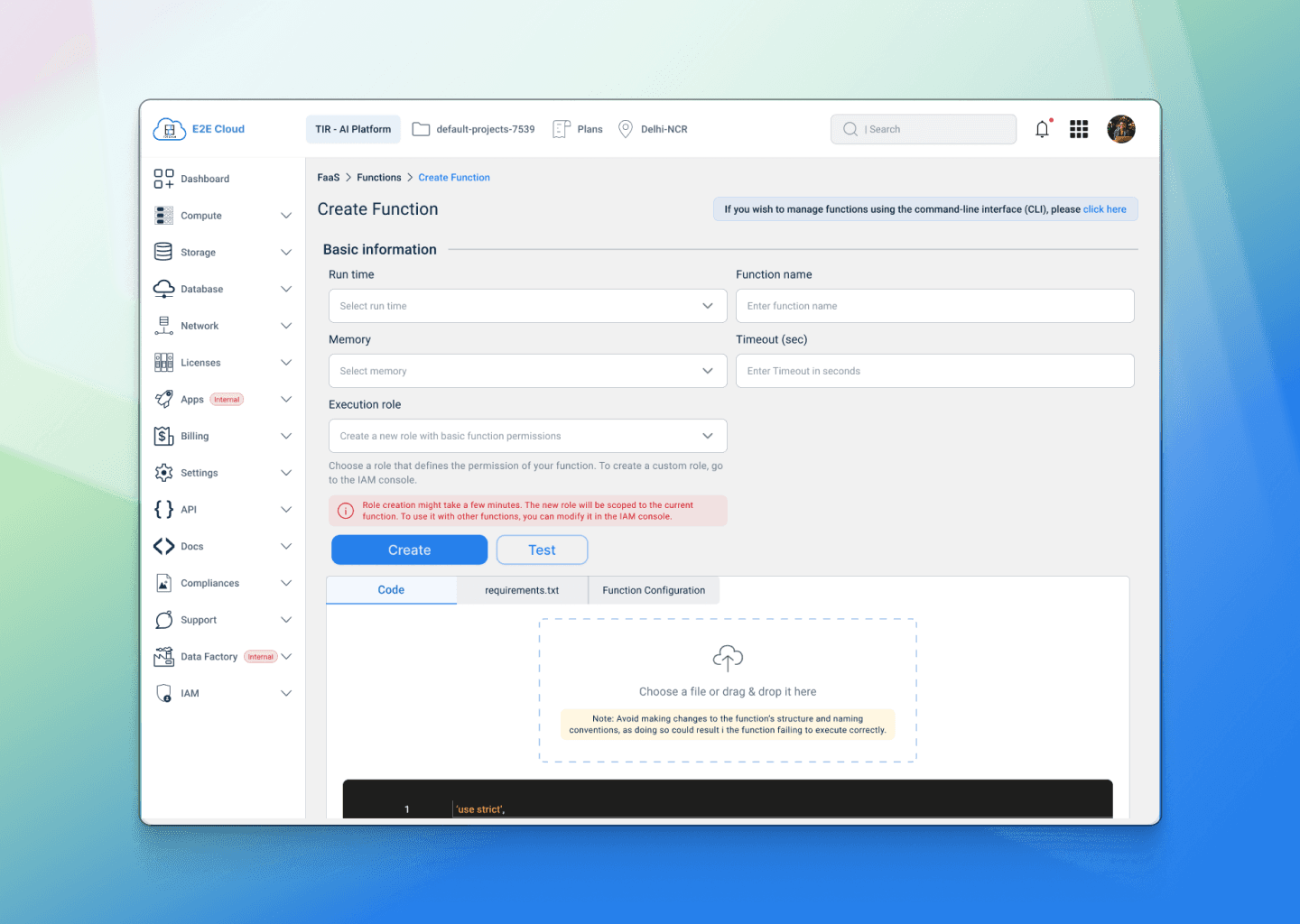Expand the IAM menu chevron

(286, 693)
